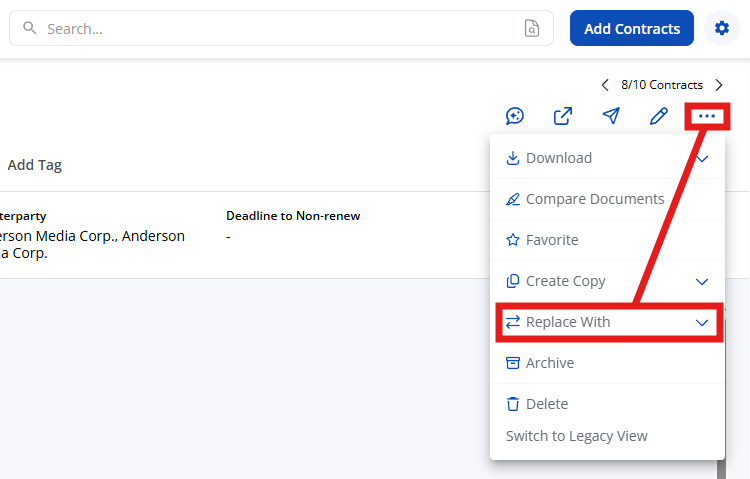This screenshot has height=479, width=750.
Task: Click Switch to Legacy View
Action: point(576,436)
